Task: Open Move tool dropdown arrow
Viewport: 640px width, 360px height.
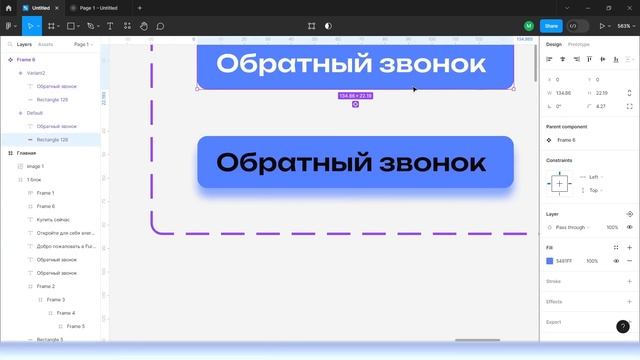Action: pos(38,27)
